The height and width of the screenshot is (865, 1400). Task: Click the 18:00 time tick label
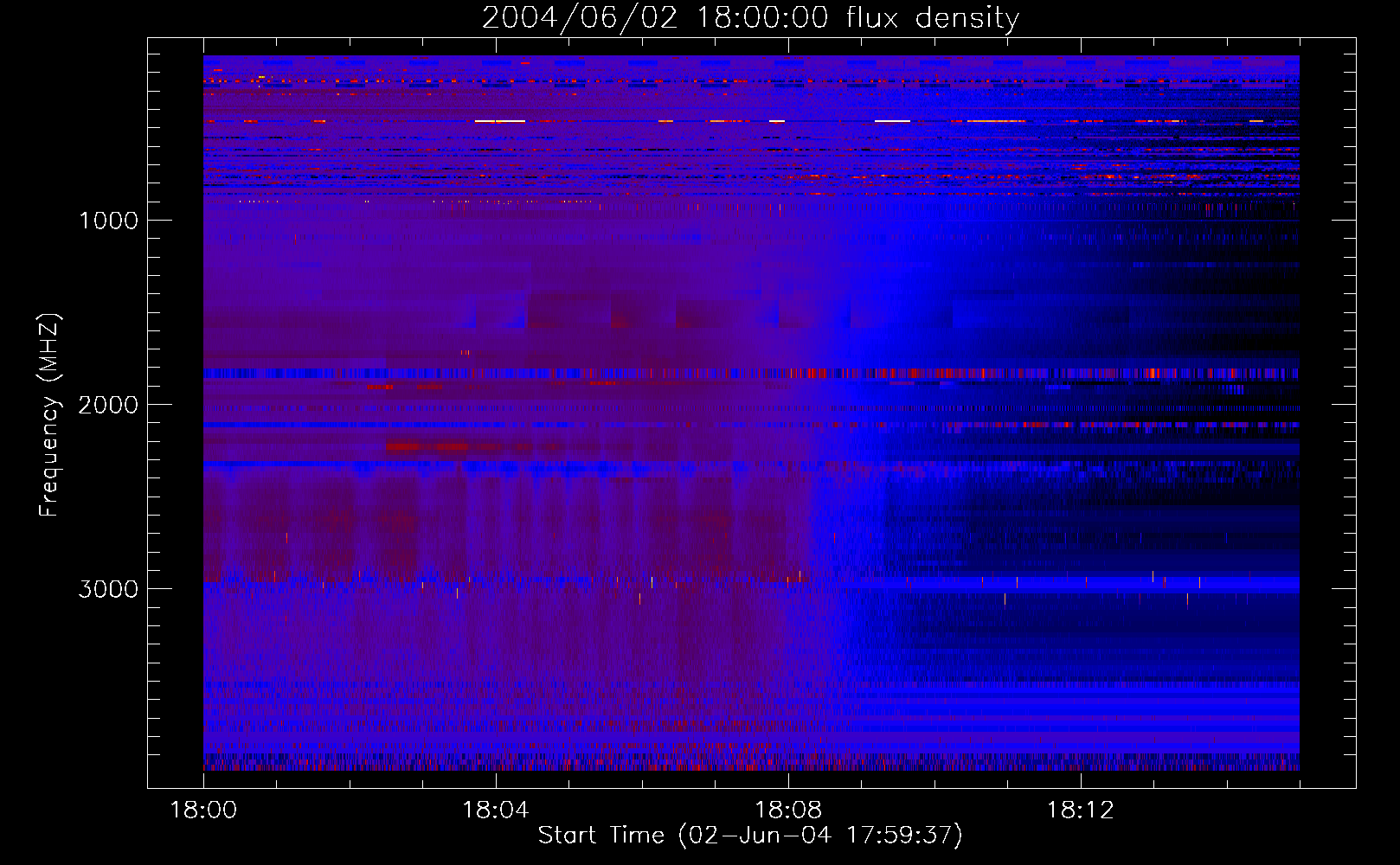(203, 811)
